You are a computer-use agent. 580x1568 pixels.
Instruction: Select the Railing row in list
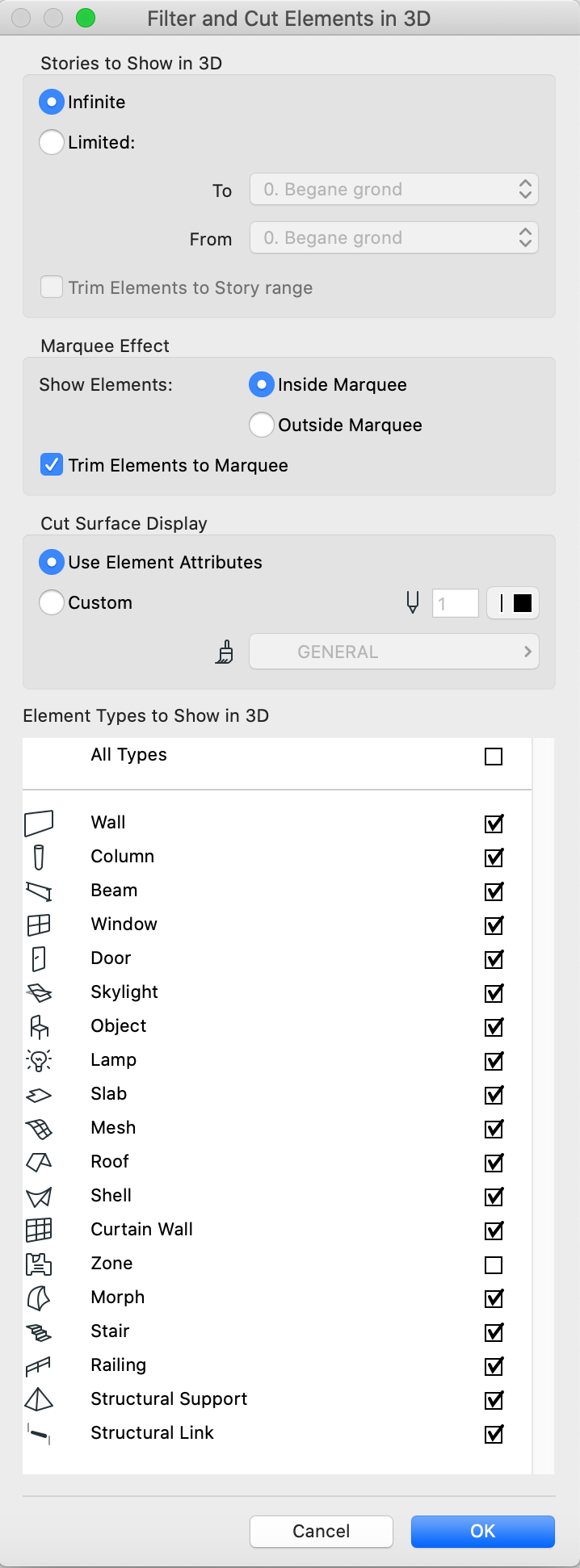pos(277,1365)
